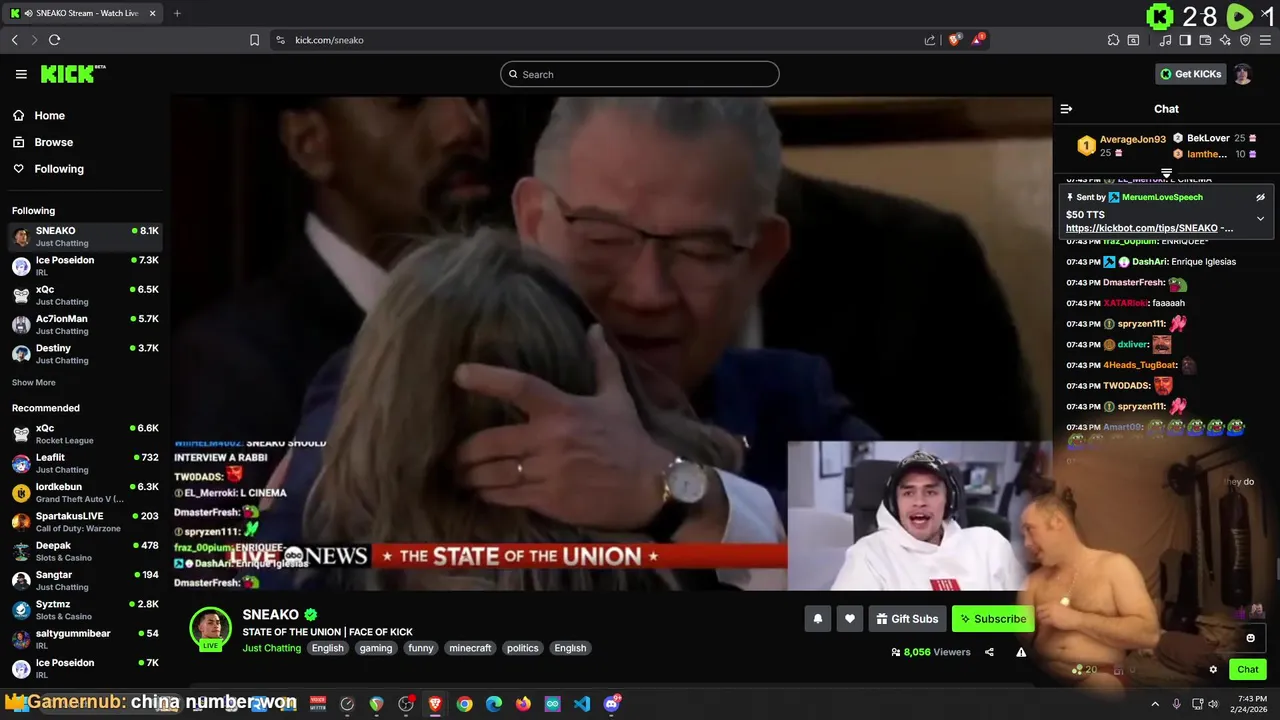Open chat settings gear
The width and height of the screenshot is (1280, 720).
(1213, 669)
